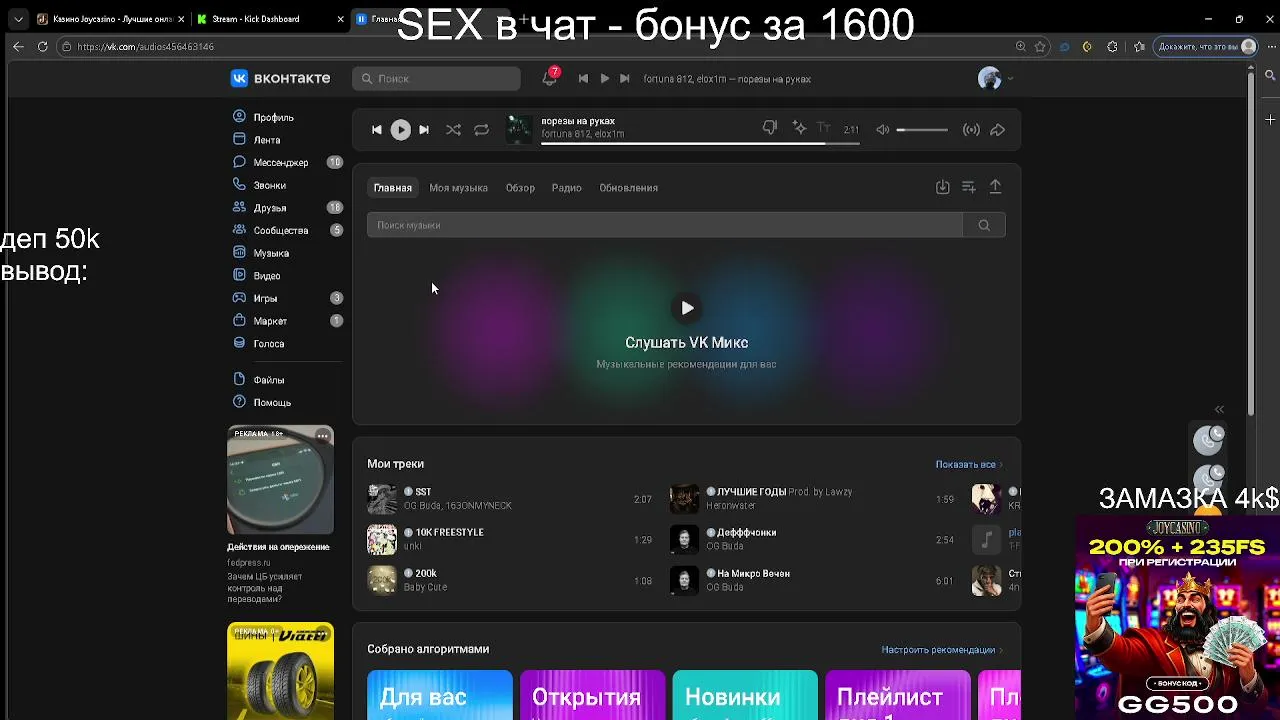Play the 200k track by Baby Cute
This screenshot has width=1280, height=720.
382,580
